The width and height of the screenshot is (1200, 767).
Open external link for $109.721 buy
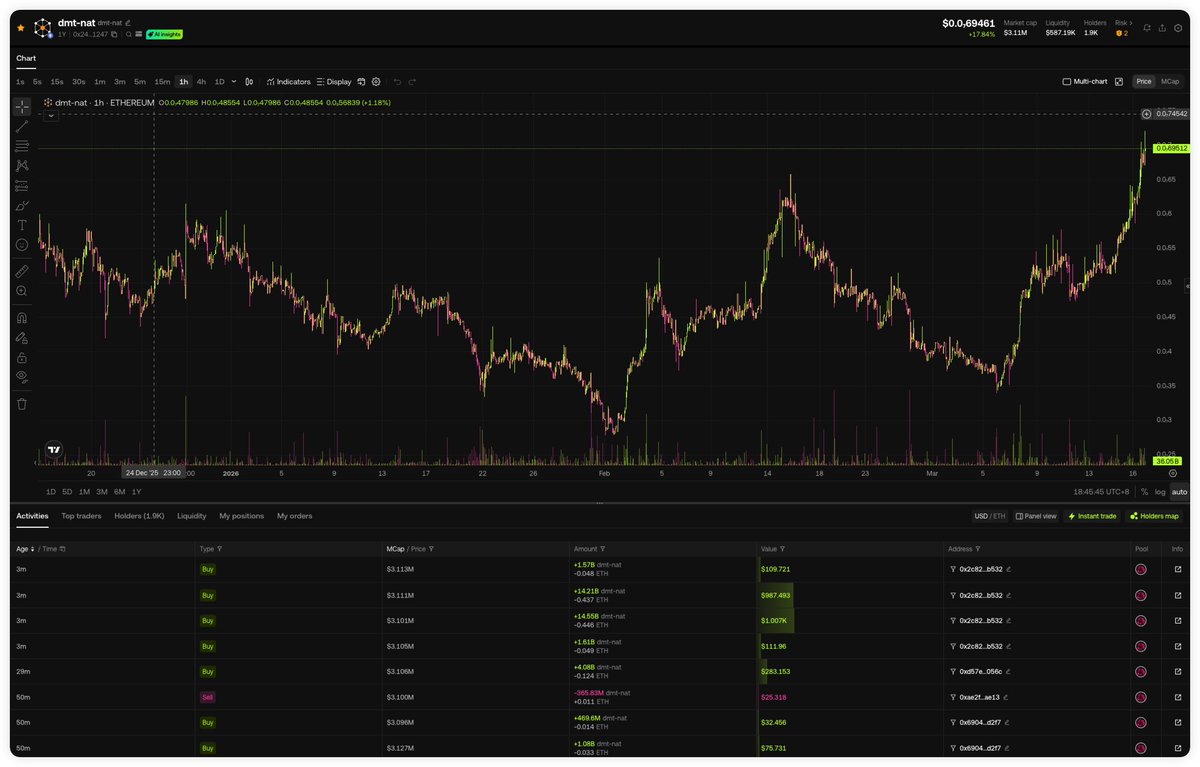[1177, 569]
